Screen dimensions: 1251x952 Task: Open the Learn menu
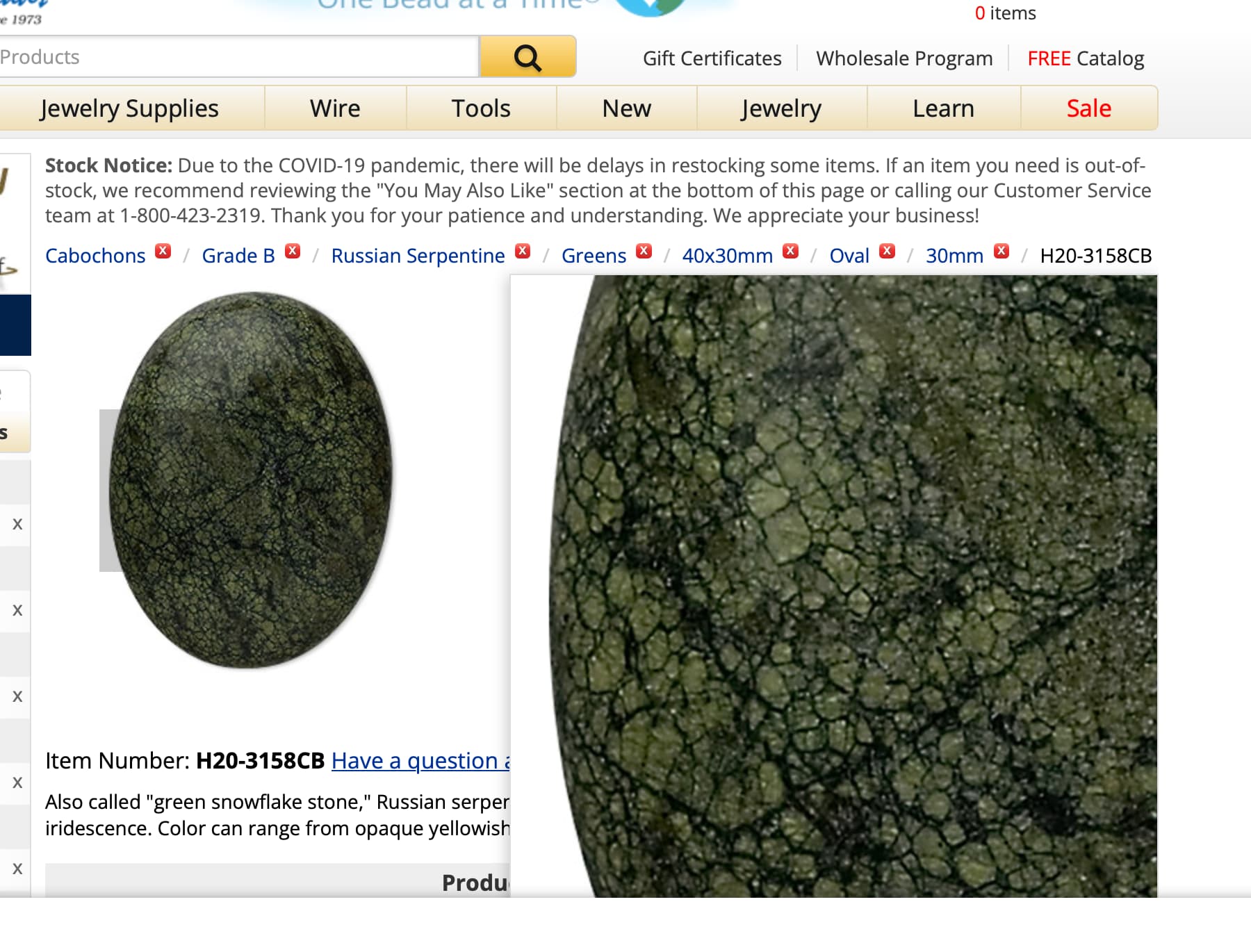pos(943,108)
